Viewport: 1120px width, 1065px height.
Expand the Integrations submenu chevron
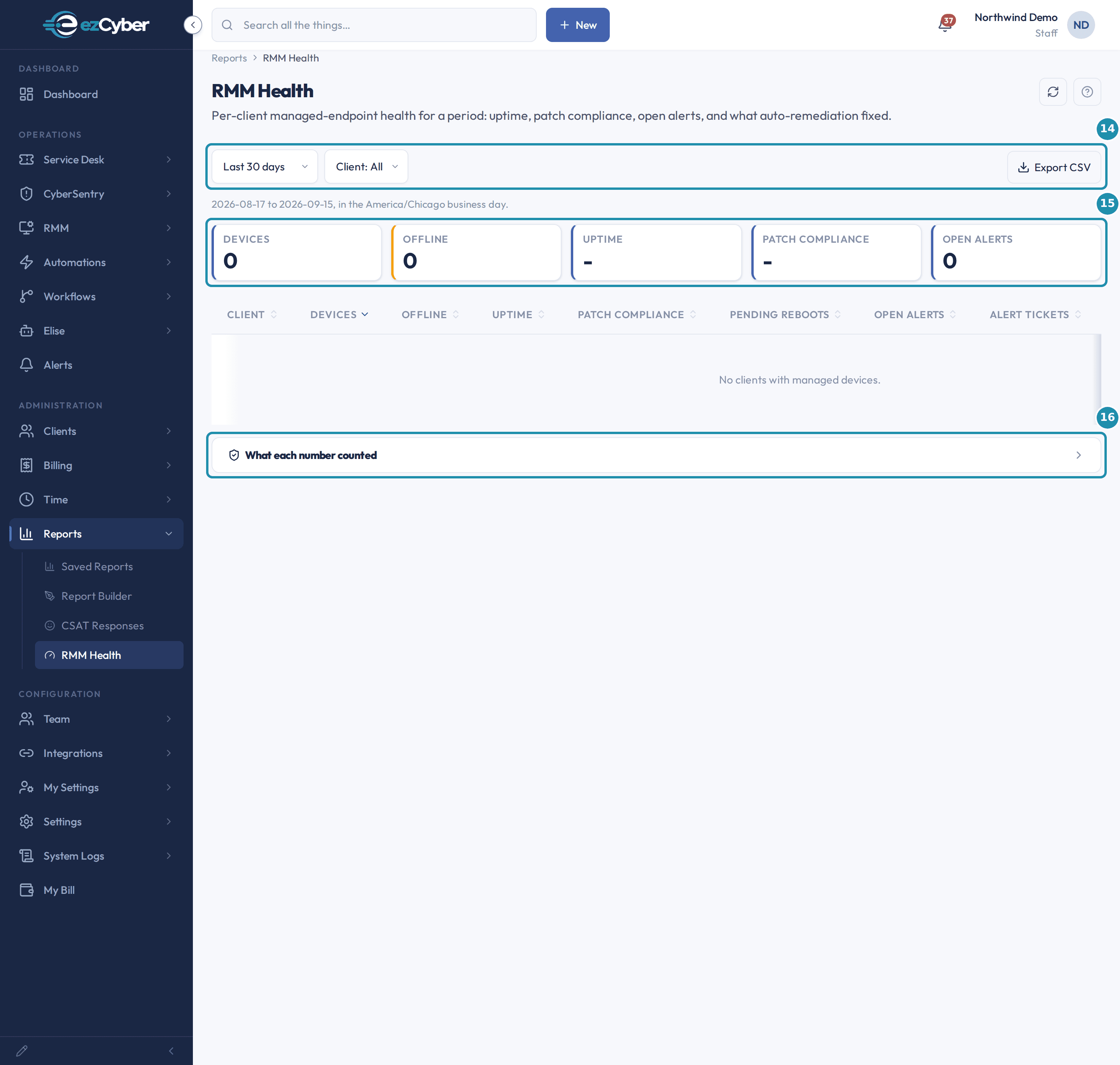coord(169,753)
